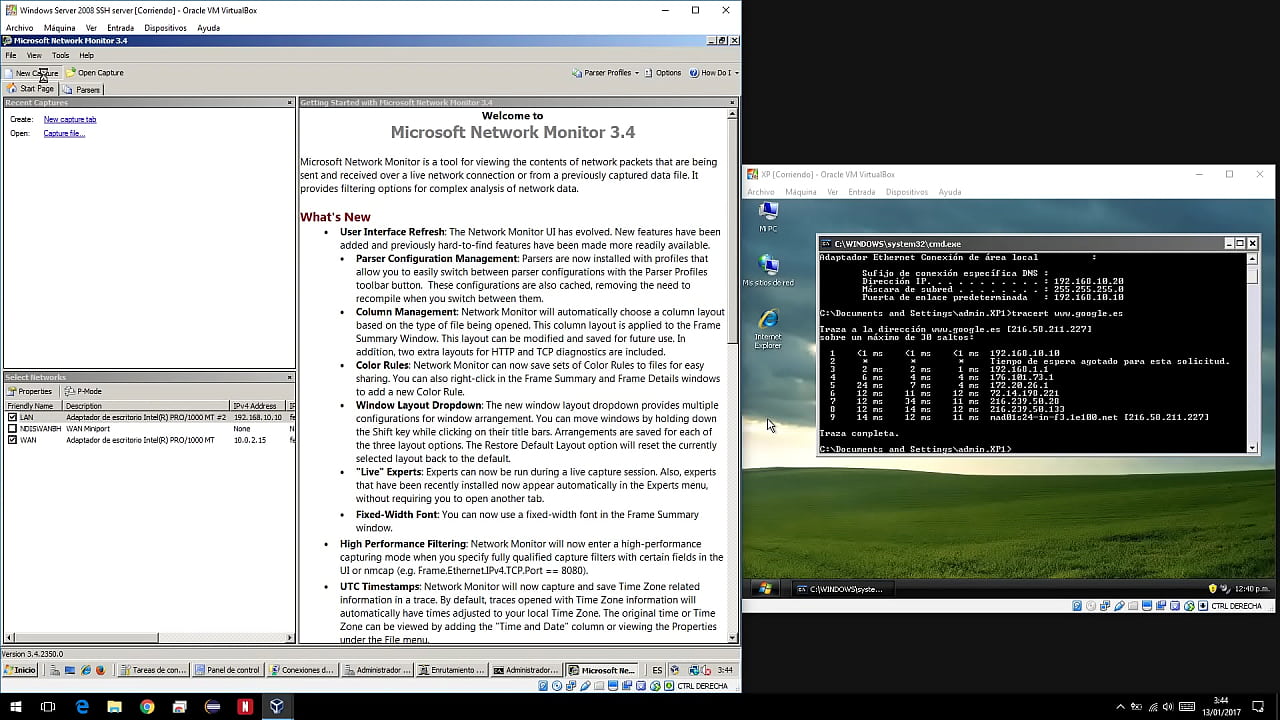
Task: Open the Tools menu
Action: click(x=60, y=56)
